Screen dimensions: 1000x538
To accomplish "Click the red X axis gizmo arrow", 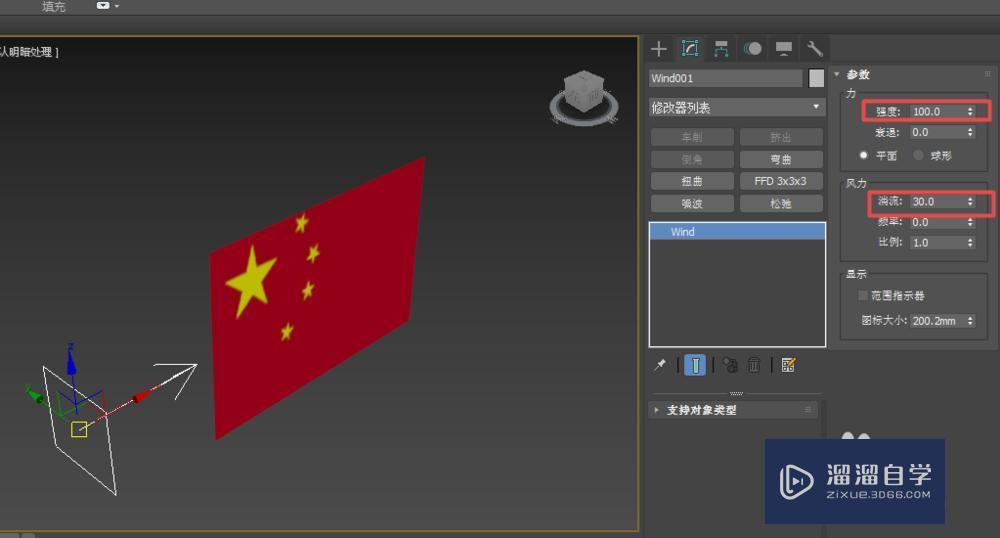I will pos(142,395).
